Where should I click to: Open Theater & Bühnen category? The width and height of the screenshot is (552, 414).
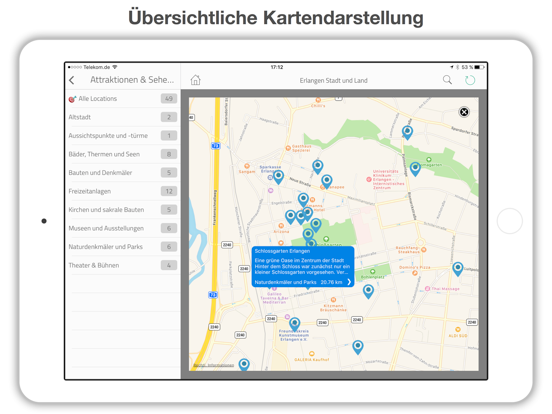123,265
